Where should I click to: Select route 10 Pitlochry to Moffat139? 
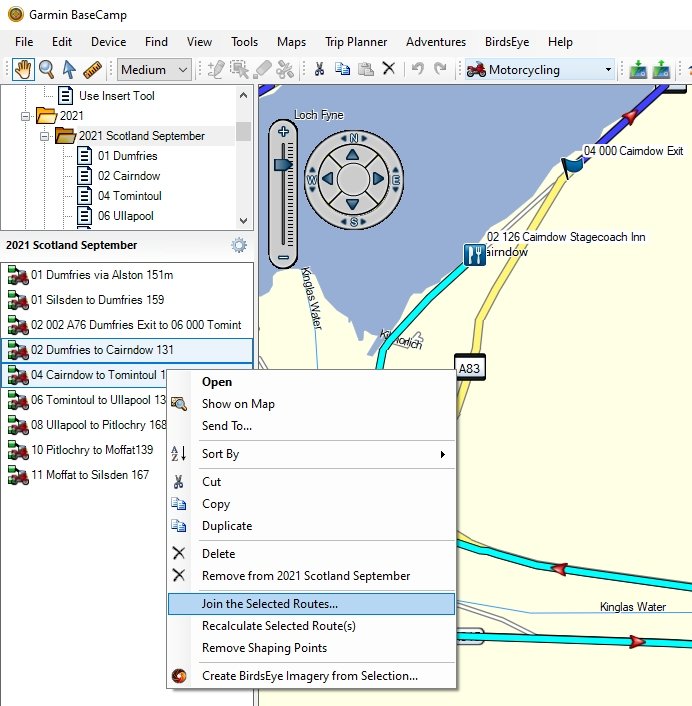pos(84,450)
